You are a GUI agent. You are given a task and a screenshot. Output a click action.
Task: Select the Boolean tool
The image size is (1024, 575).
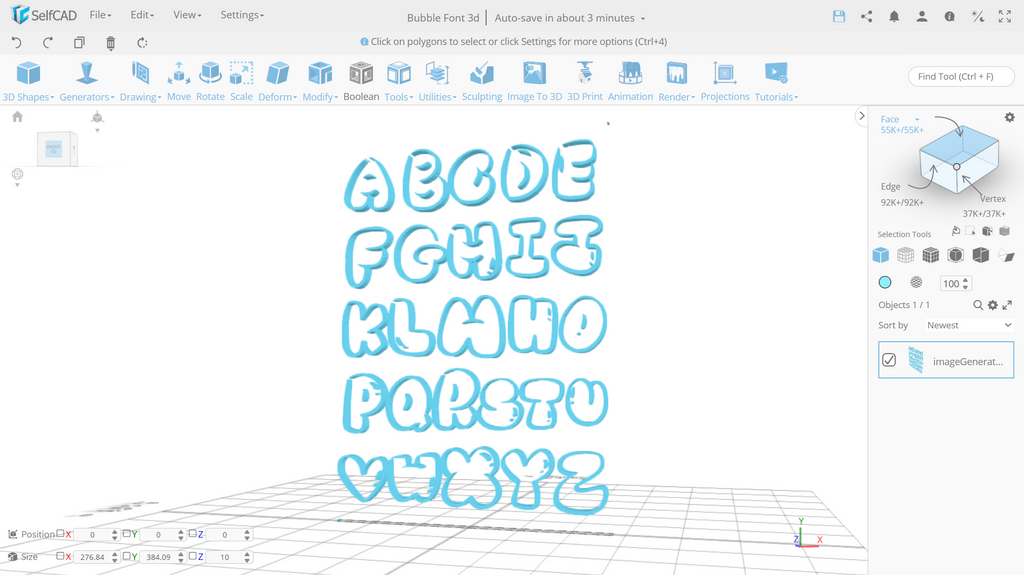[361, 81]
